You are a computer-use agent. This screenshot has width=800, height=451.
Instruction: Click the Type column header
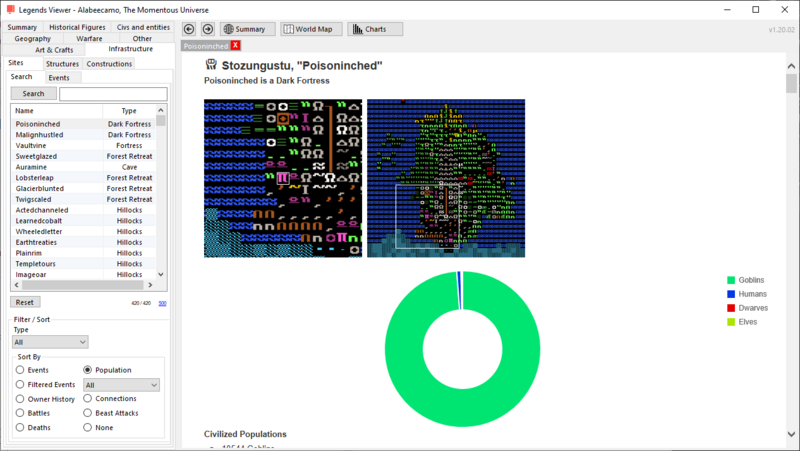129,111
